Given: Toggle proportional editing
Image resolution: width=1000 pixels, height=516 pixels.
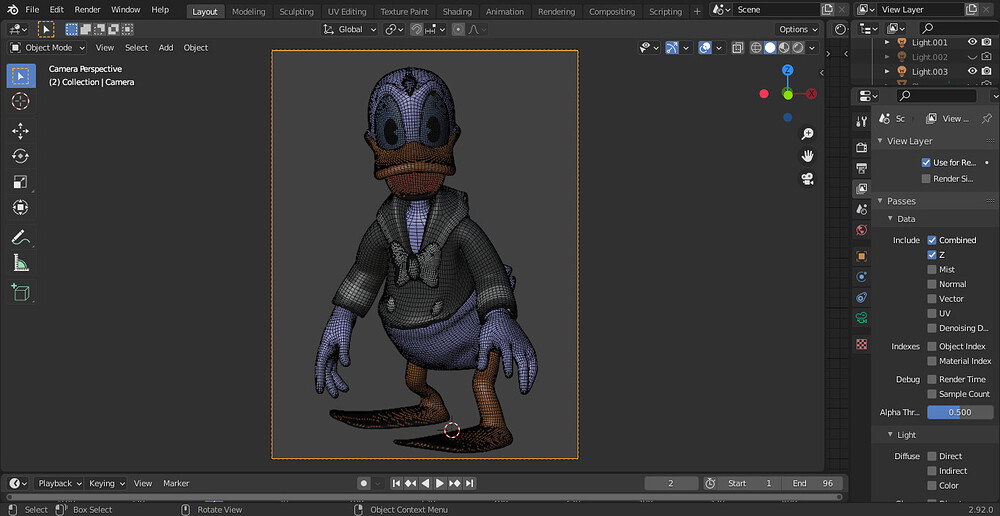Looking at the screenshot, I should point(458,29).
